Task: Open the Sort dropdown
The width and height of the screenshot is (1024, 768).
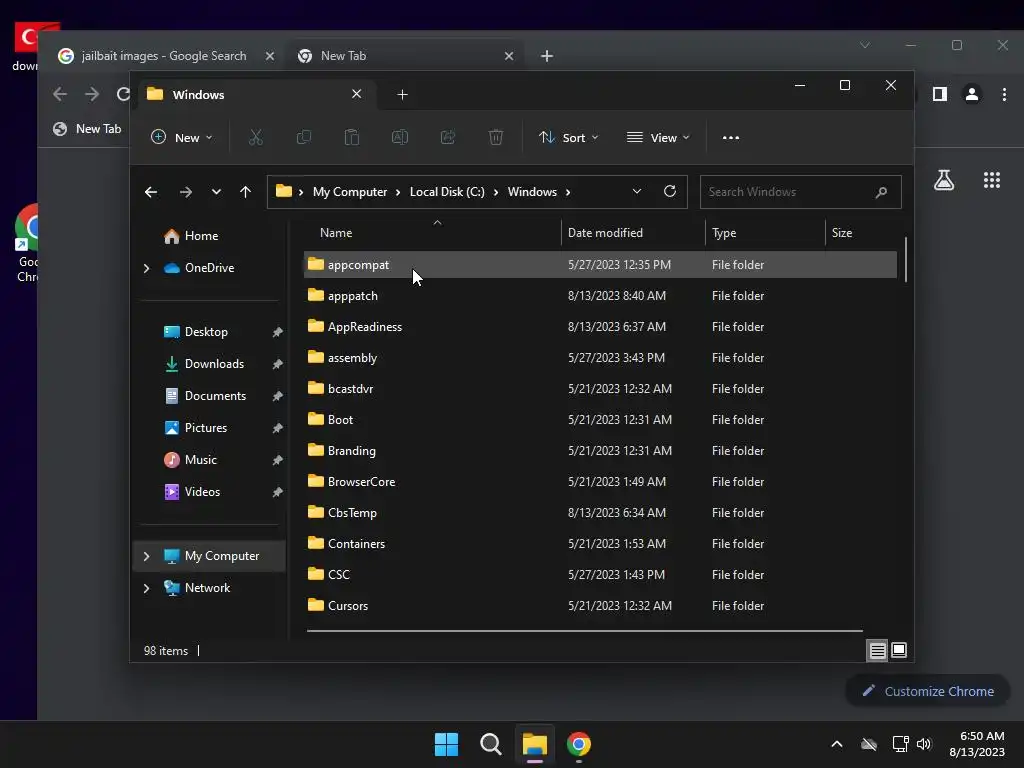Action: [x=568, y=137]
